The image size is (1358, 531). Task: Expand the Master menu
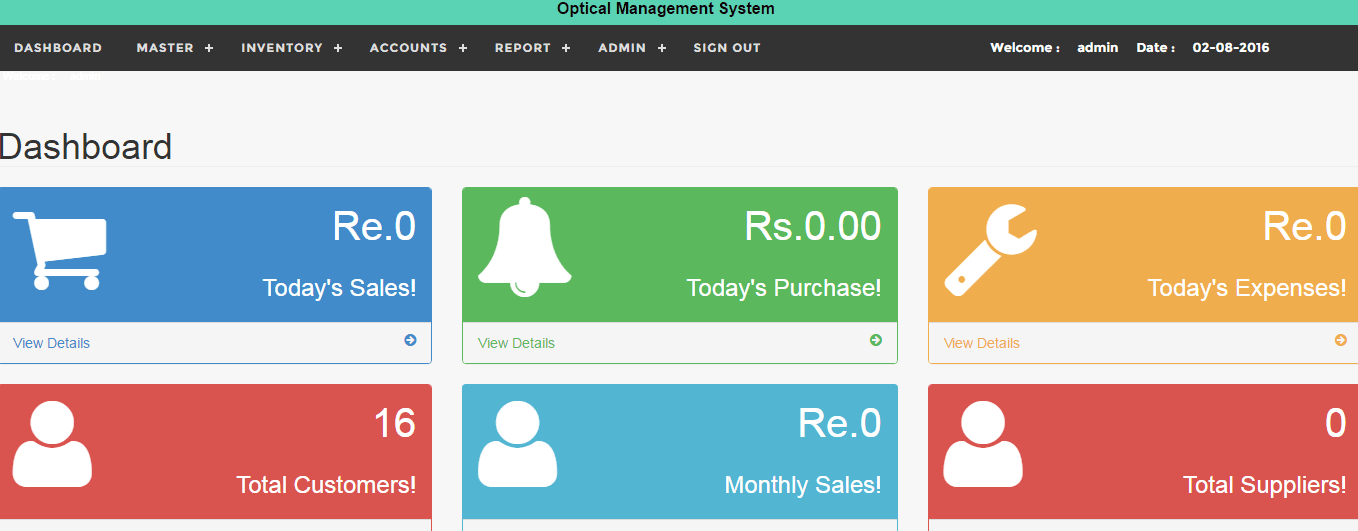(175, 48)
